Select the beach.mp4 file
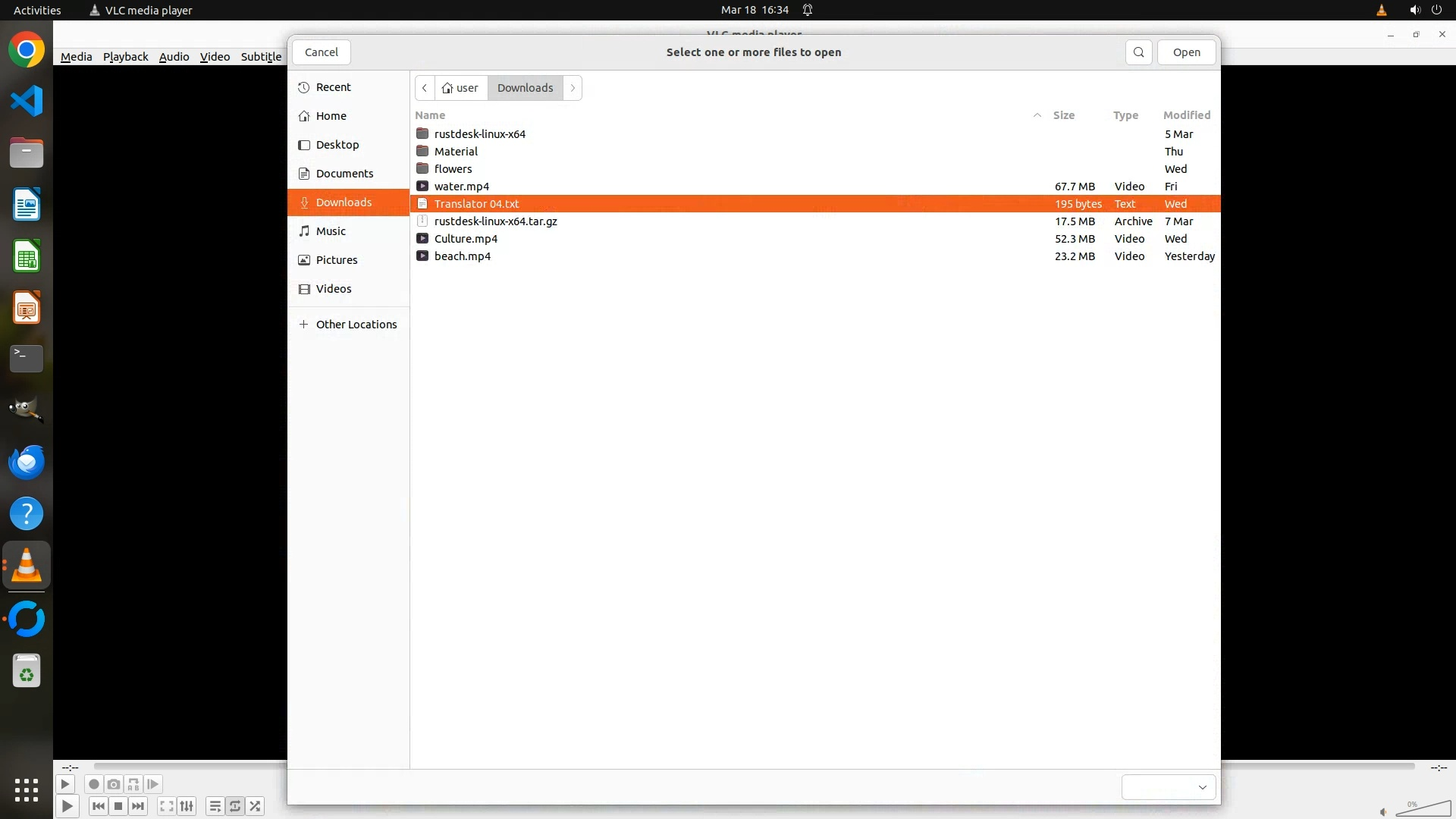 [463, 256]
